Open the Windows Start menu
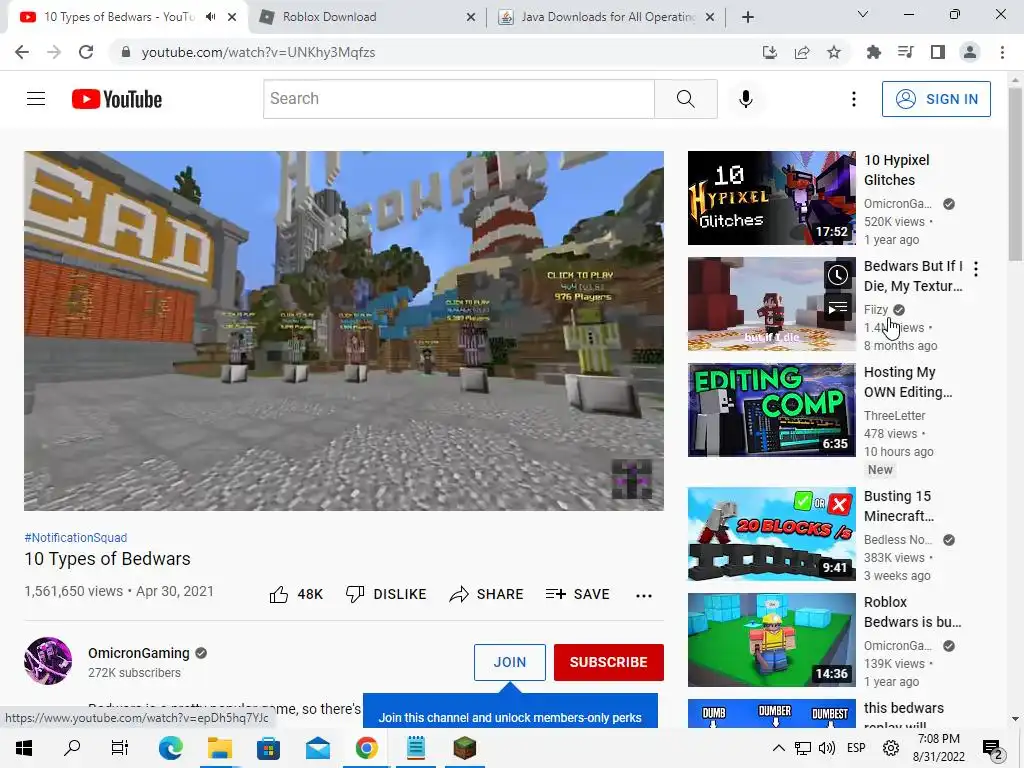 (24, 748)
